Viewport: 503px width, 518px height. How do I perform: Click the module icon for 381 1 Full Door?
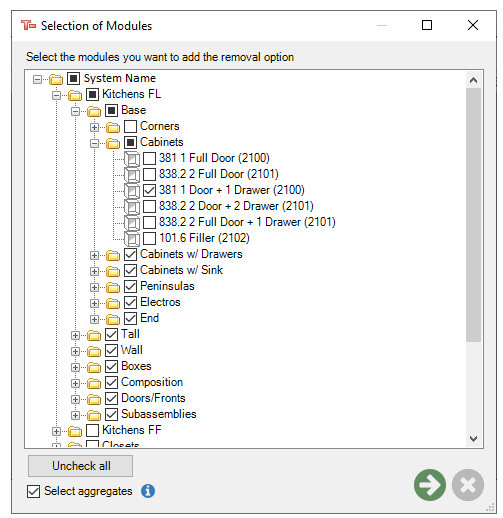point(132,158)
